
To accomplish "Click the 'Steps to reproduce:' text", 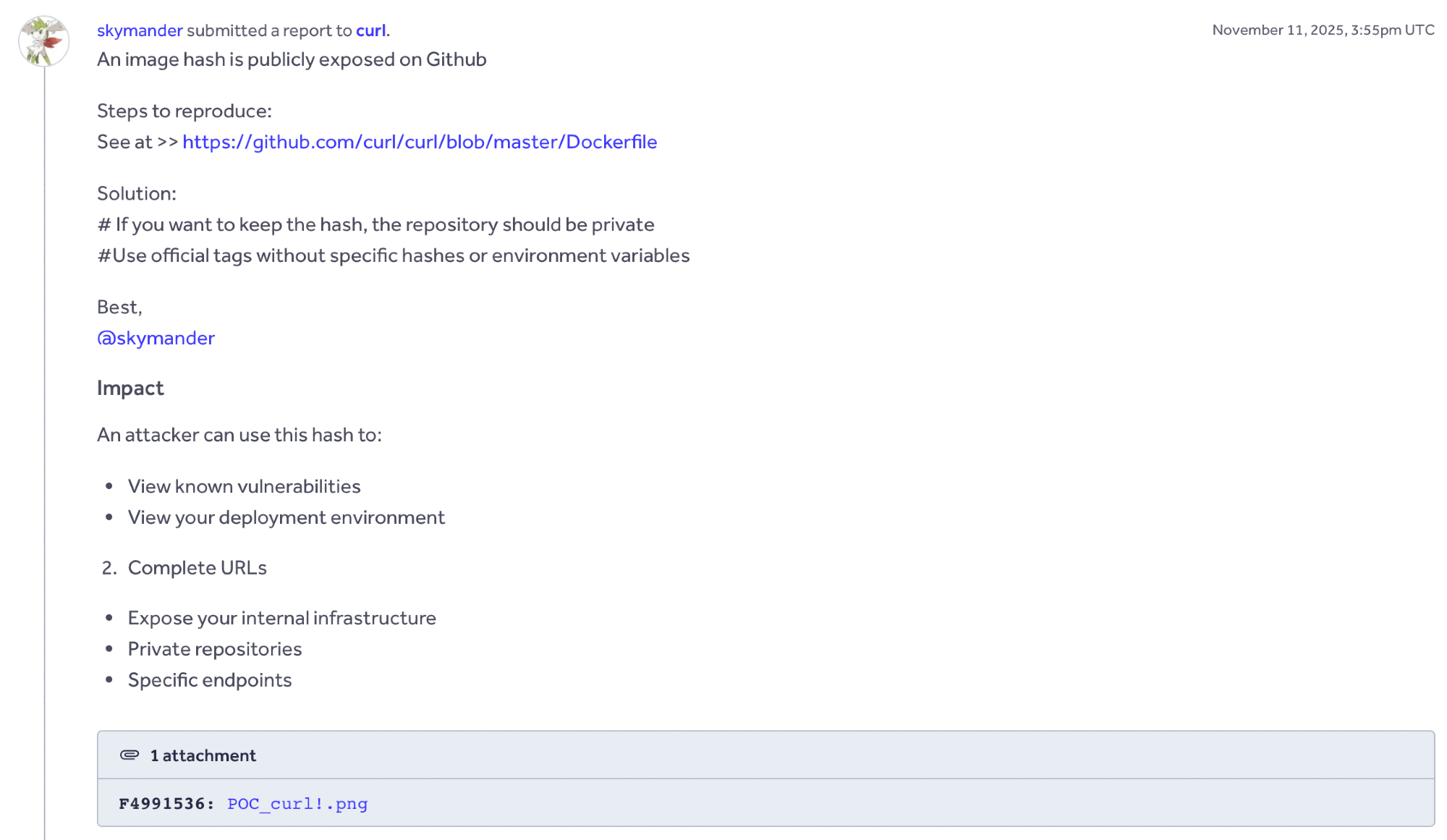I will pos(184,111).
